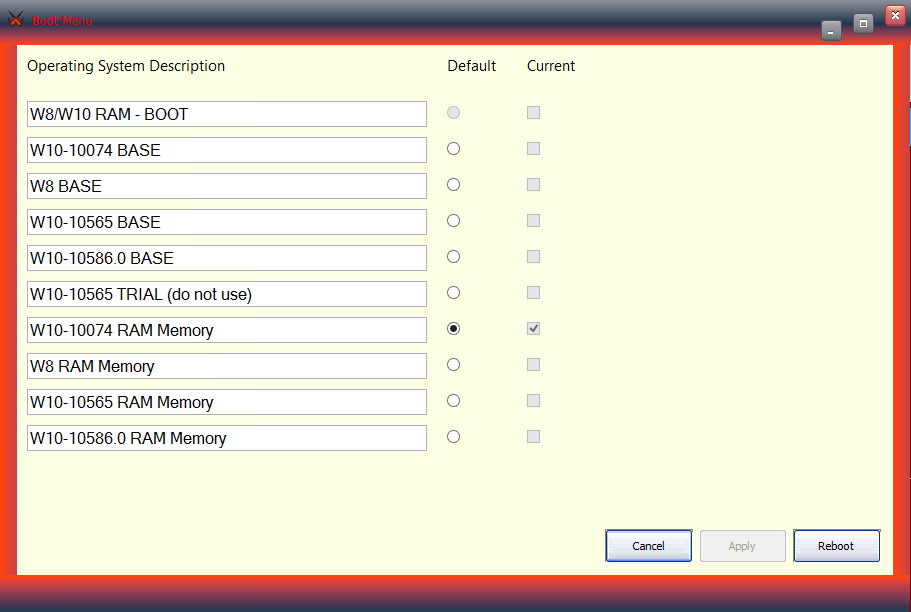Tick Current checkbox for W8 RAM Memory
The width and height of the screenshot is (911, 612).
click(x=533, y=365)
